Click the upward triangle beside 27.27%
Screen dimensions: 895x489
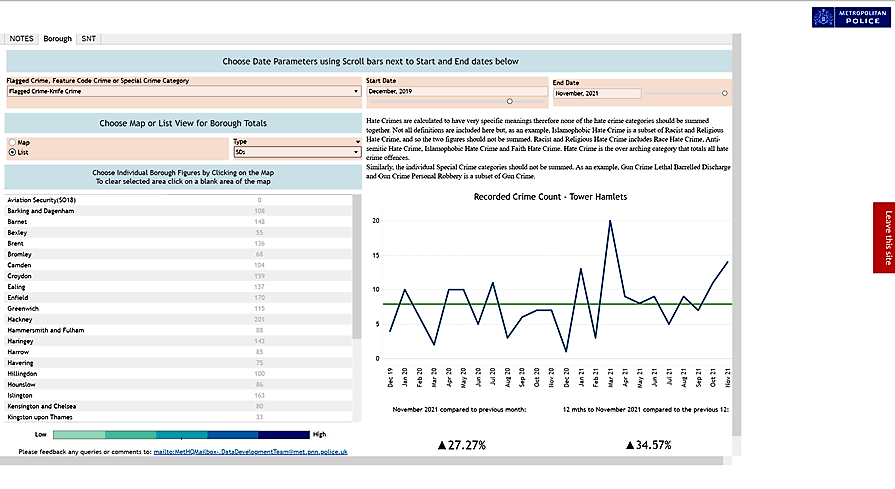coord(441,444)
